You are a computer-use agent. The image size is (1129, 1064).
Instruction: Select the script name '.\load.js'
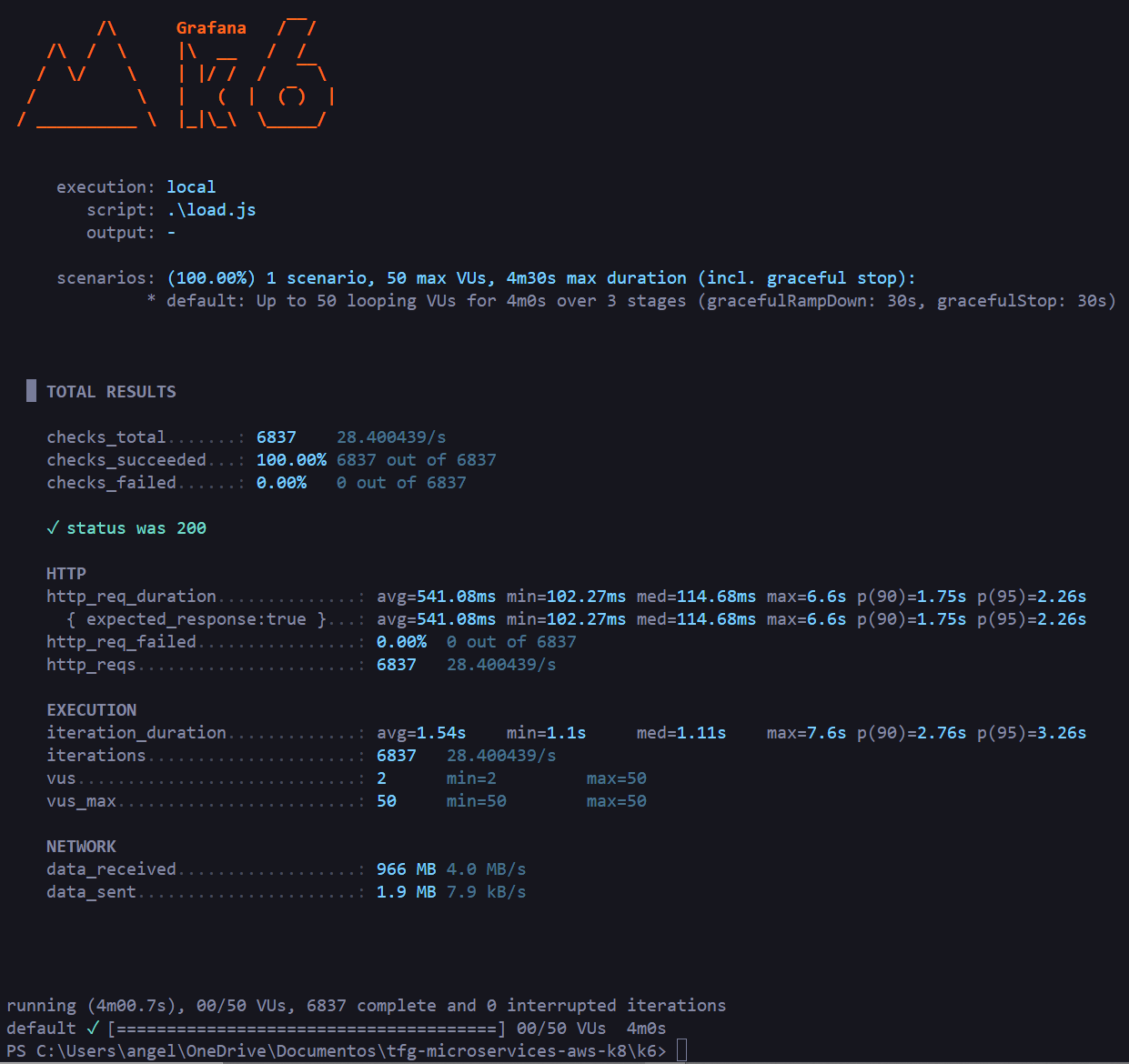click(x=211, y=210)
